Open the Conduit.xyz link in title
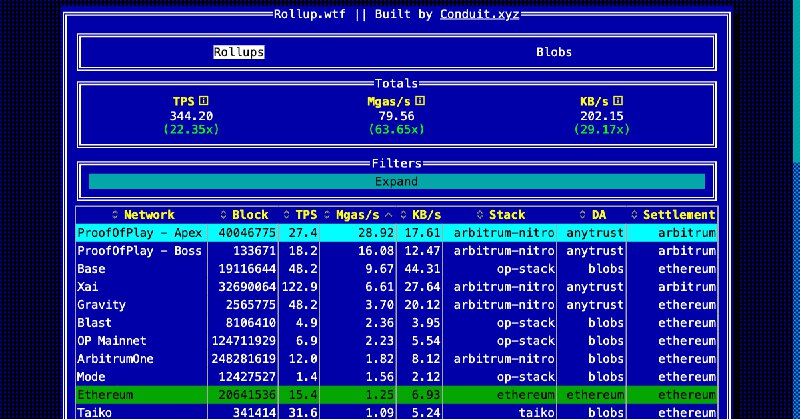 click(479, 14)
